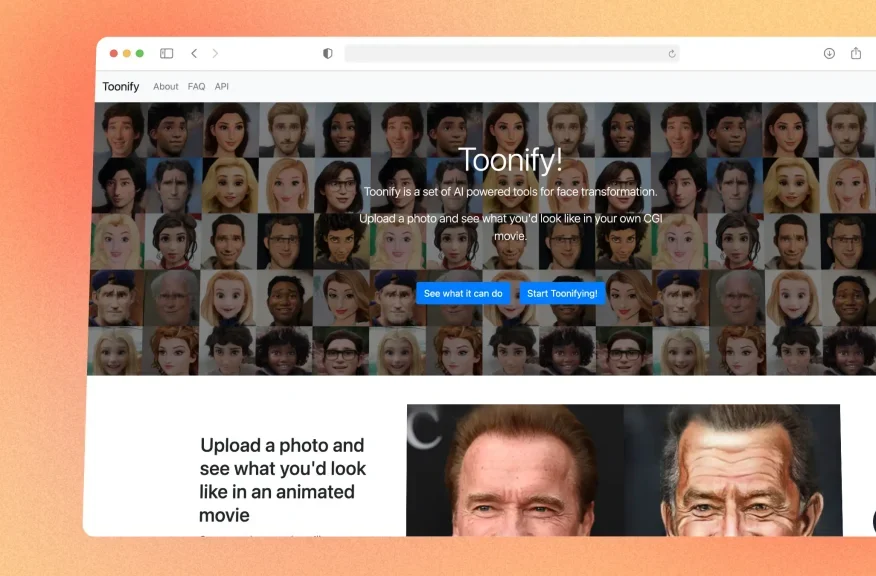Viewport: 876px width, 576px height.
Task: Maximize the window using the green button
Action: (140, 54)
